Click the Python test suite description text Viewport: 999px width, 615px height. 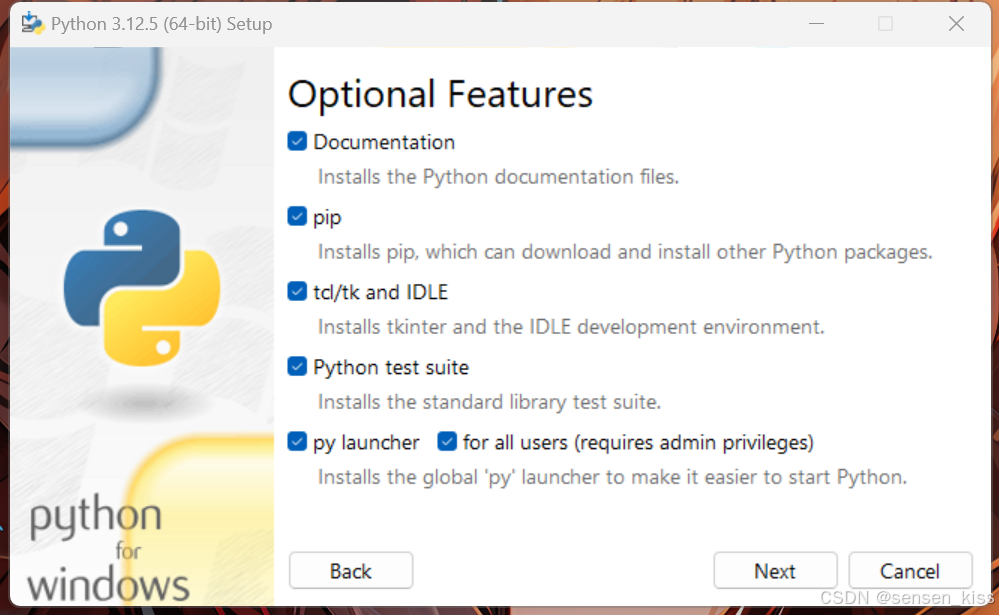[488, 401]
